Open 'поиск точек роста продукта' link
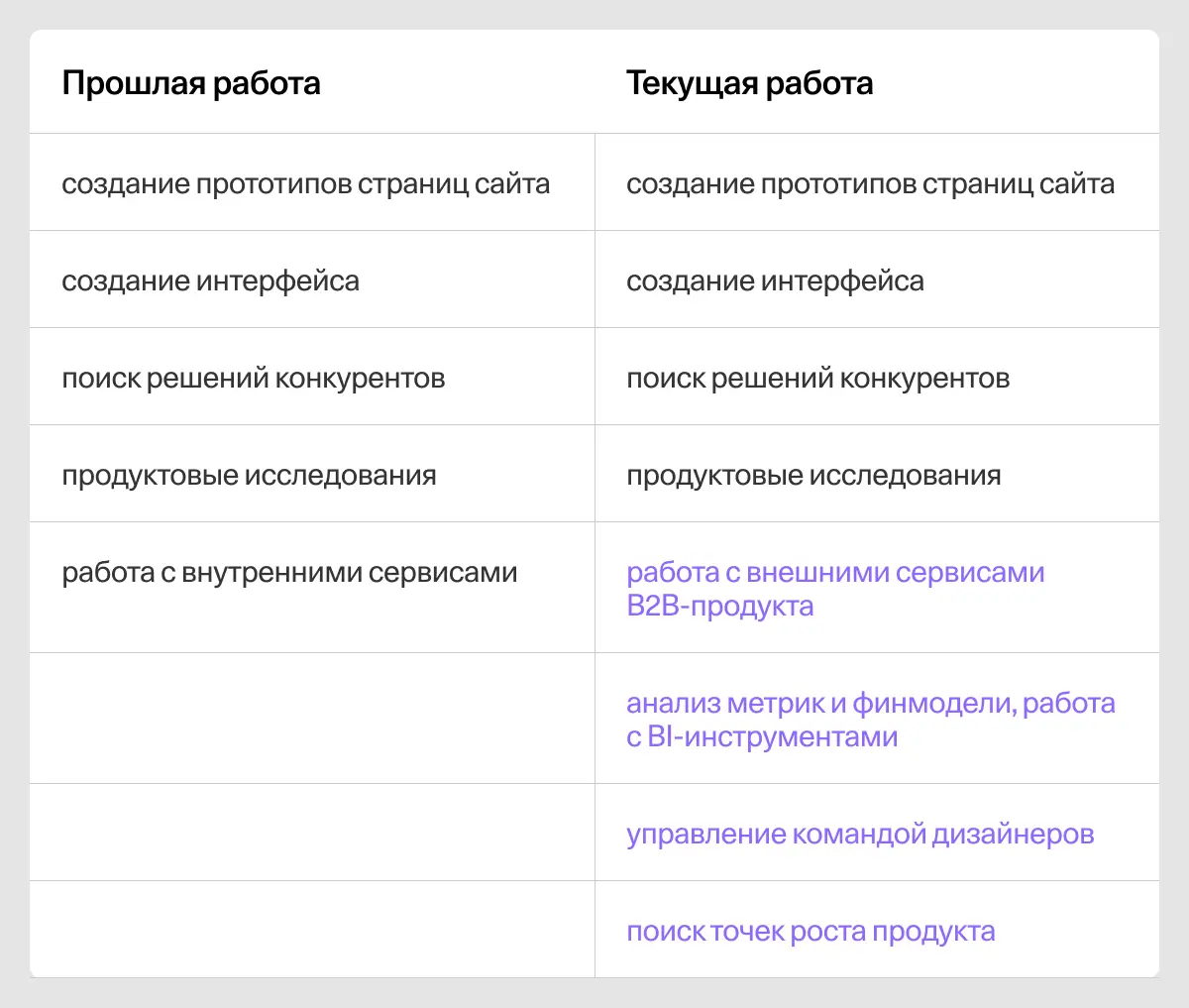This screenshot has height=1008, width=1189. point(811,930)
